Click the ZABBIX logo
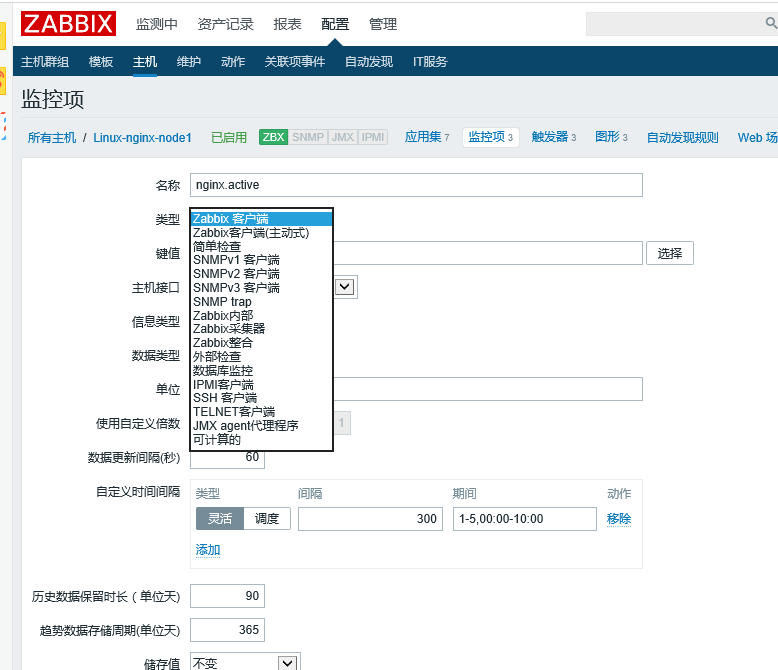The width and height of the screenshot is (778, 670). pos(68,23)
